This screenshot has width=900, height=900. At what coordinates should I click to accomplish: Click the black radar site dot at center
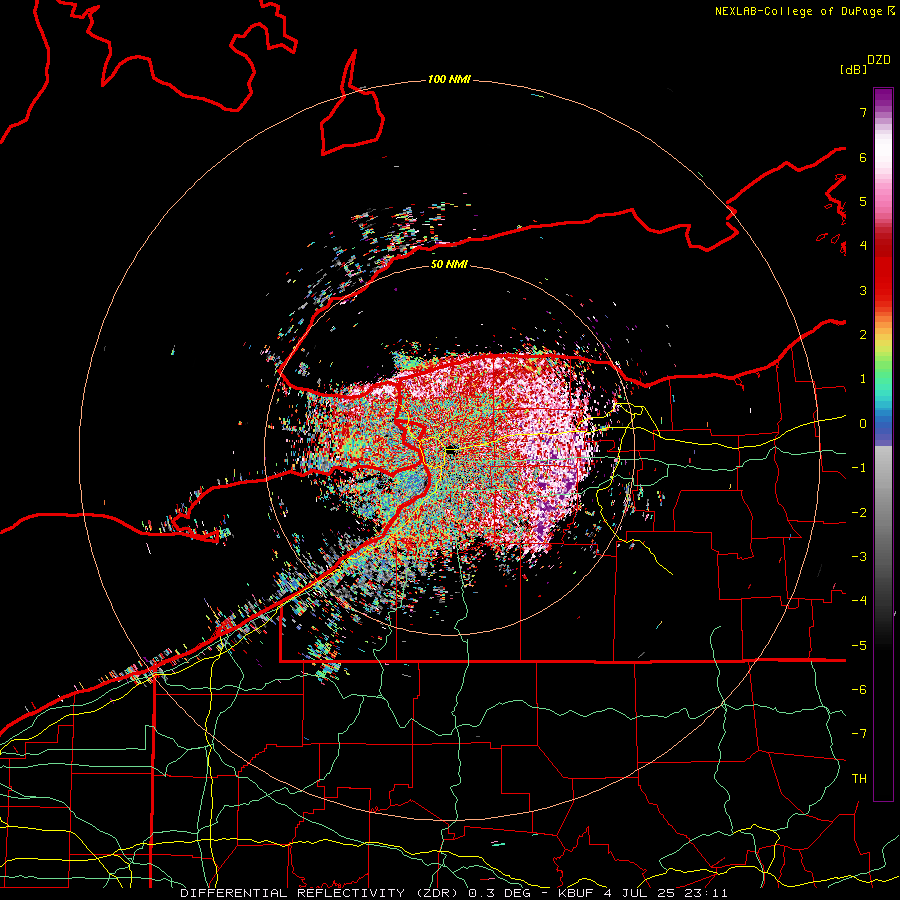click(x=450, y=451)
